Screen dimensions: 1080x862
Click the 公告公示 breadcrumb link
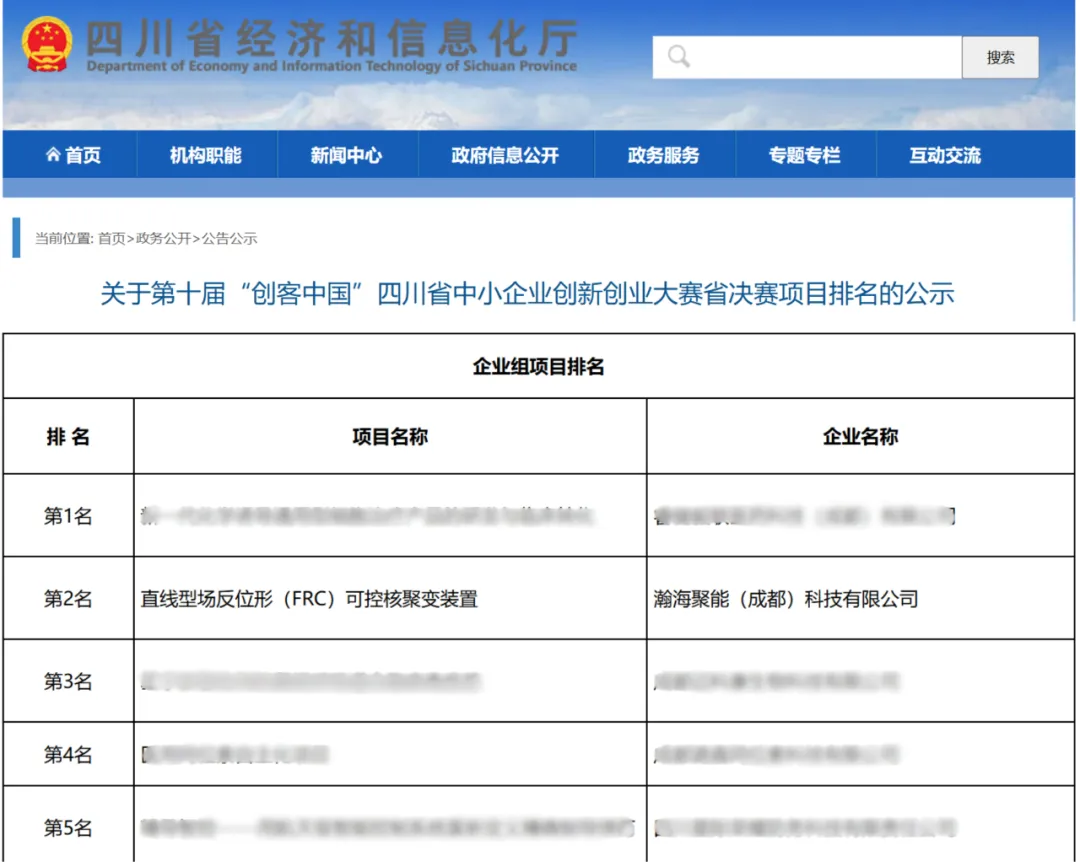coord(230,238)
